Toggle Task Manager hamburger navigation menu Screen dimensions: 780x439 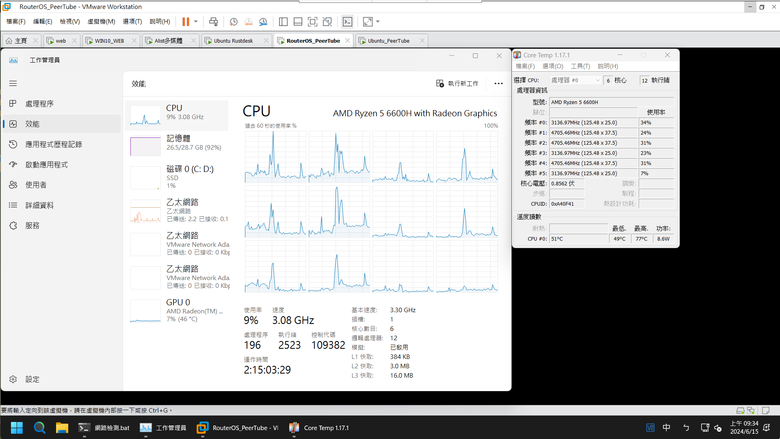click(13, 83)
